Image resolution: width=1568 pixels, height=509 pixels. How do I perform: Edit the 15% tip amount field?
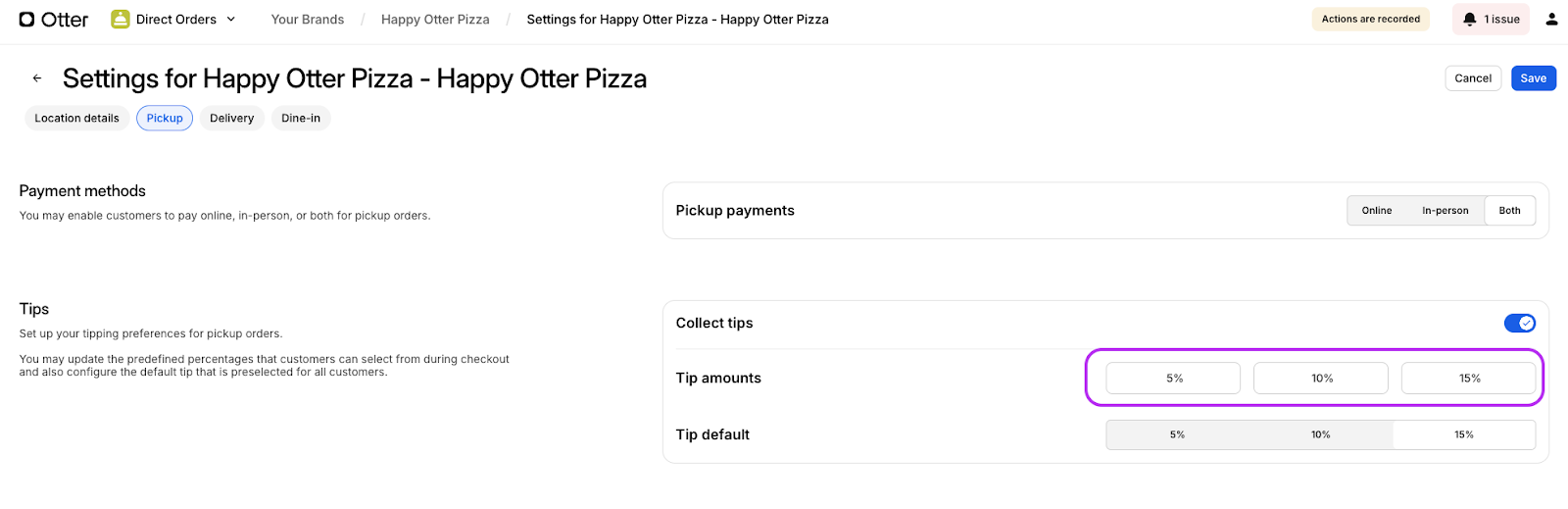point(1468,379)
